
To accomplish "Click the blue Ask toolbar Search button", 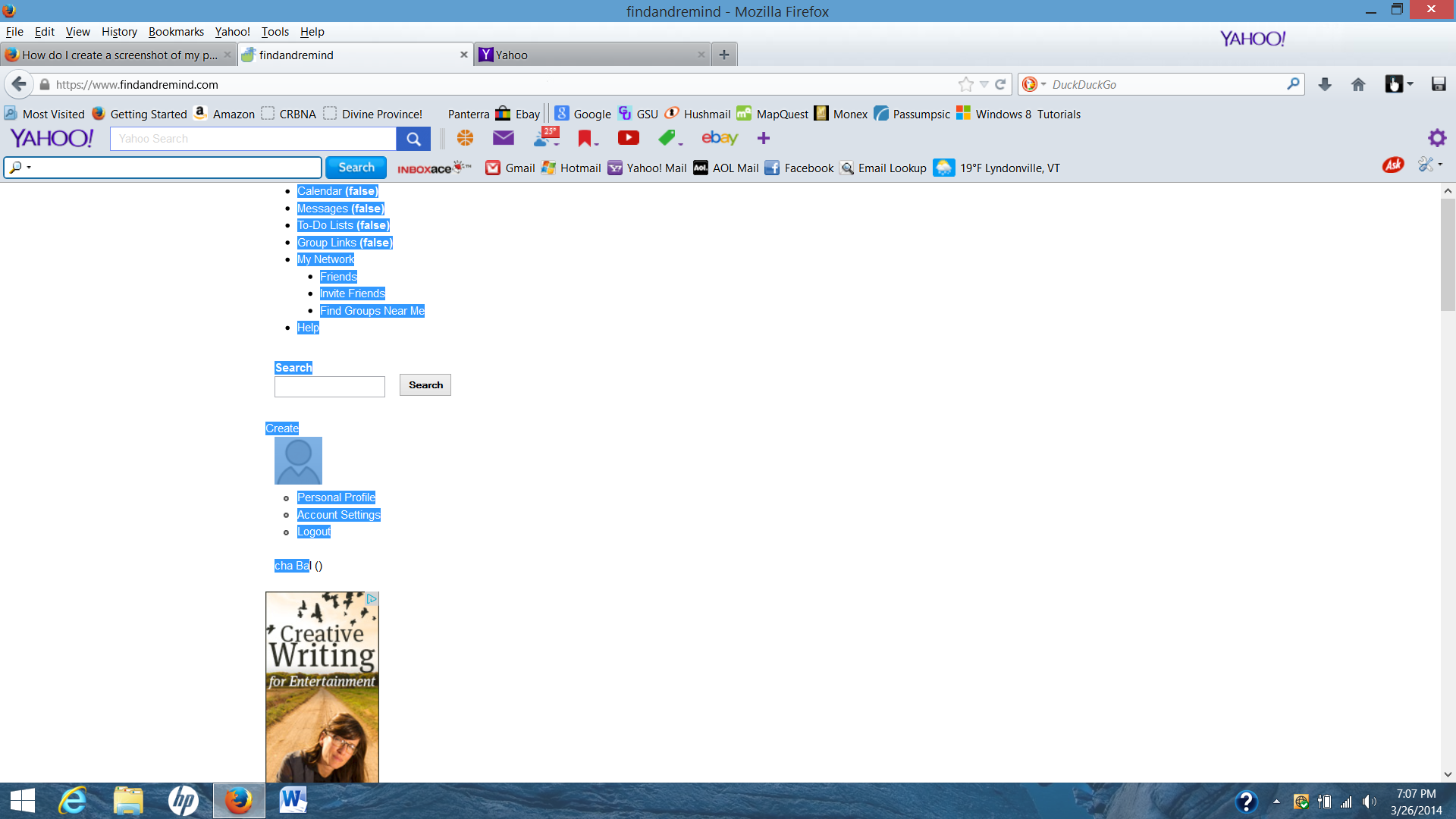I will tap(356, 168).
